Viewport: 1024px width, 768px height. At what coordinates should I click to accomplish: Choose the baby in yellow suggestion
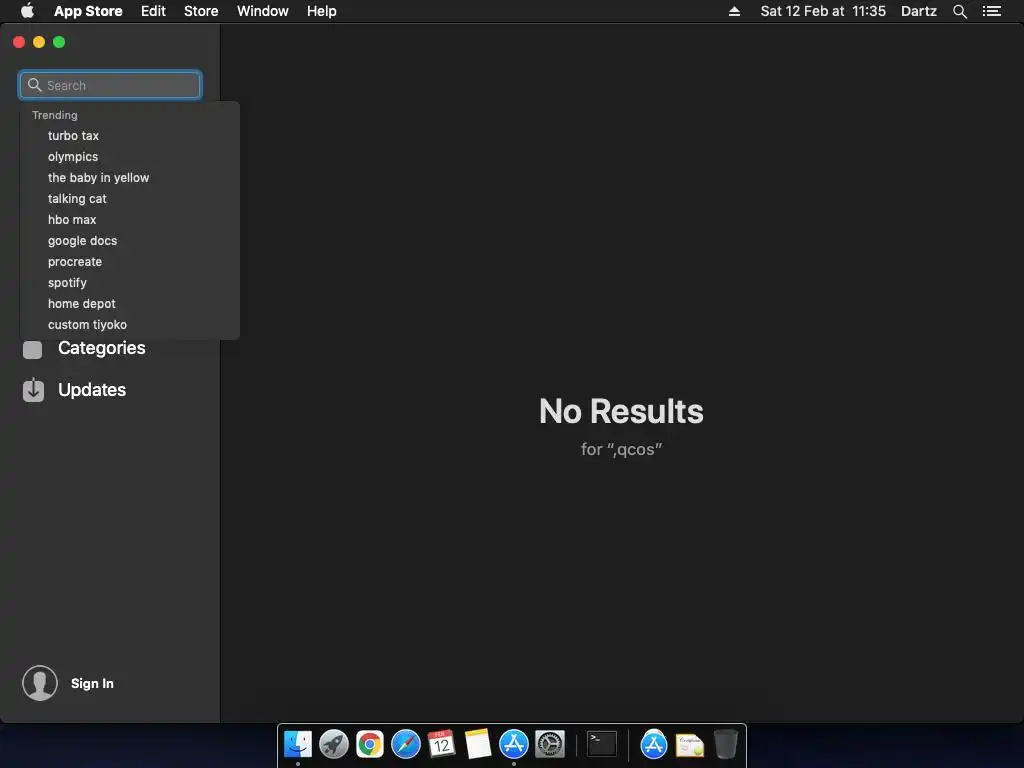(98, 178)
